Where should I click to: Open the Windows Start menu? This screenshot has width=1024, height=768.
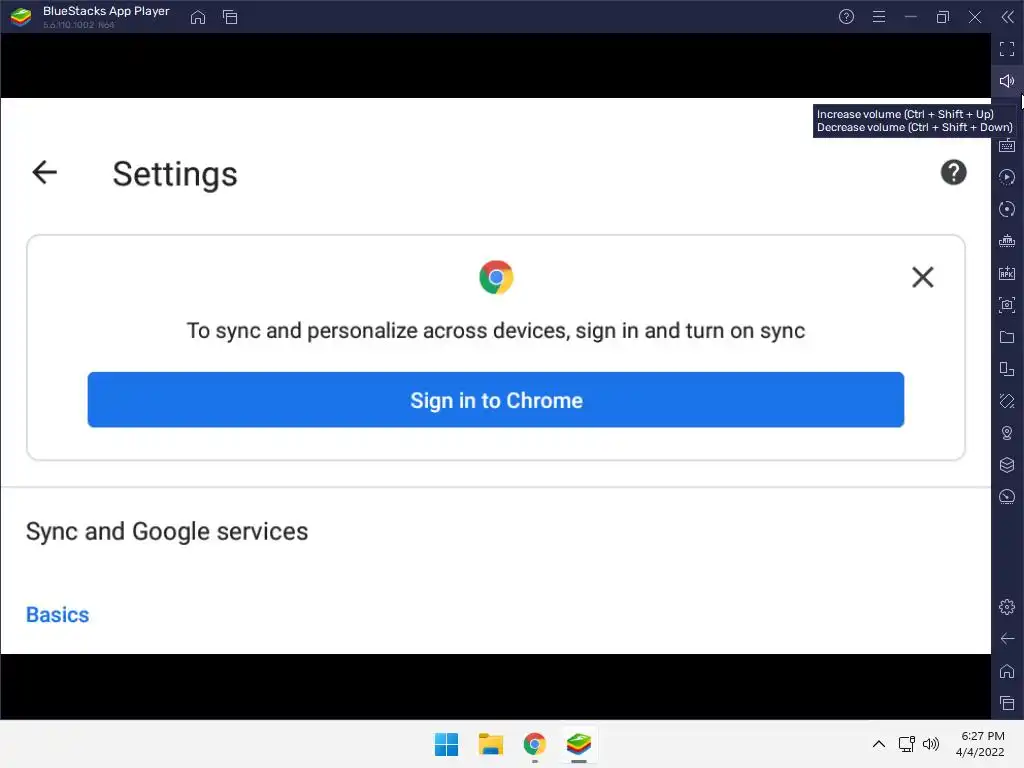pyautogui.click(x=447, y=744)
